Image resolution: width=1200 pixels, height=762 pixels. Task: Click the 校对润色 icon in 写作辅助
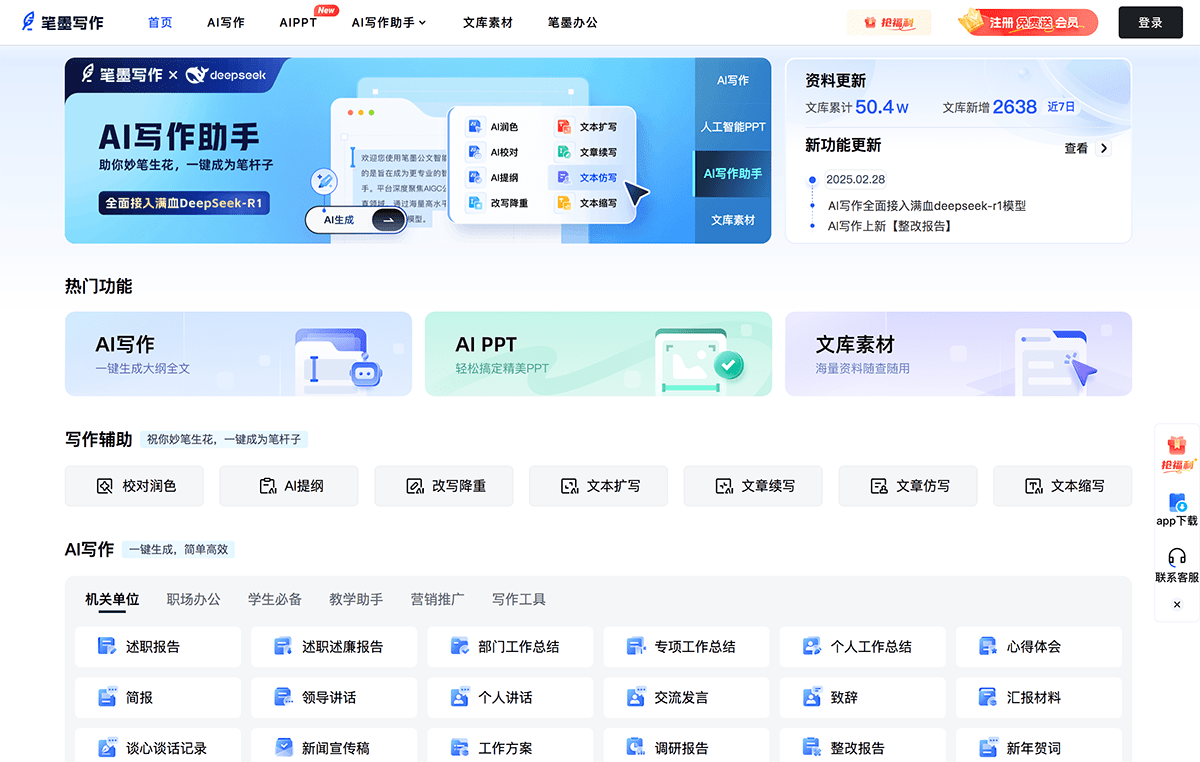click(105, 486)
